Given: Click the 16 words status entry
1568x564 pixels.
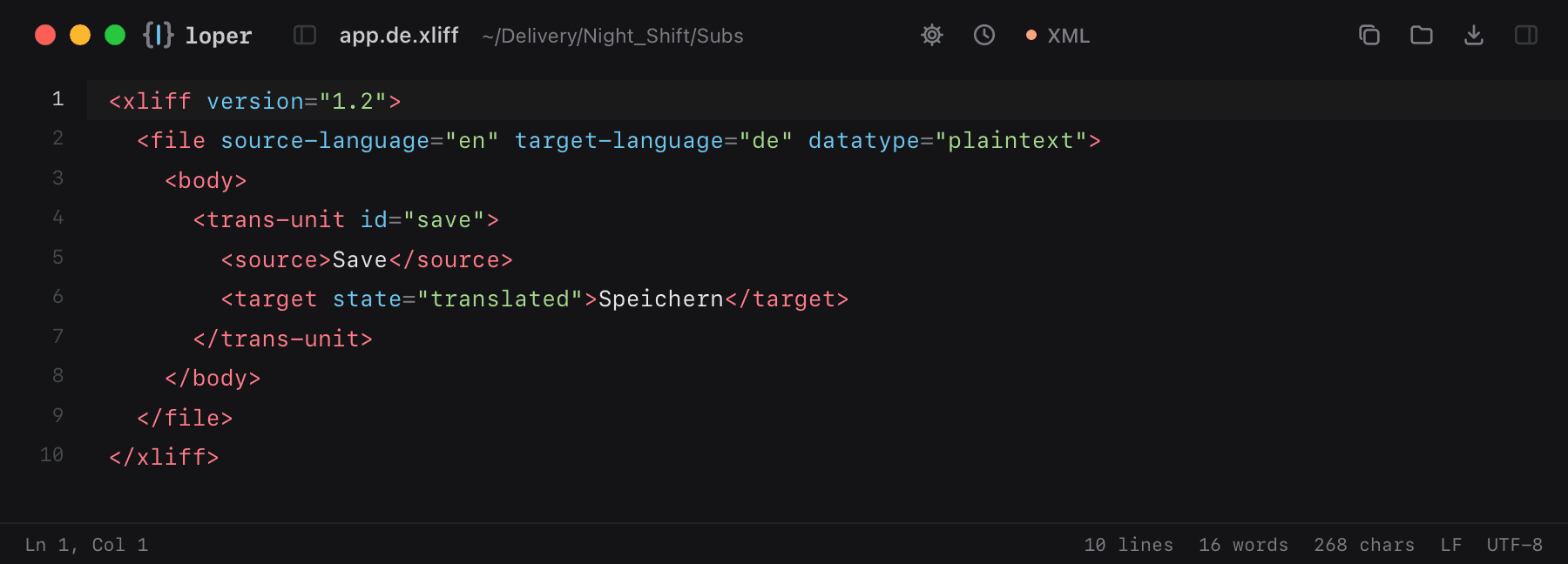Looking at the screenshot, I should pos(1244,545).
